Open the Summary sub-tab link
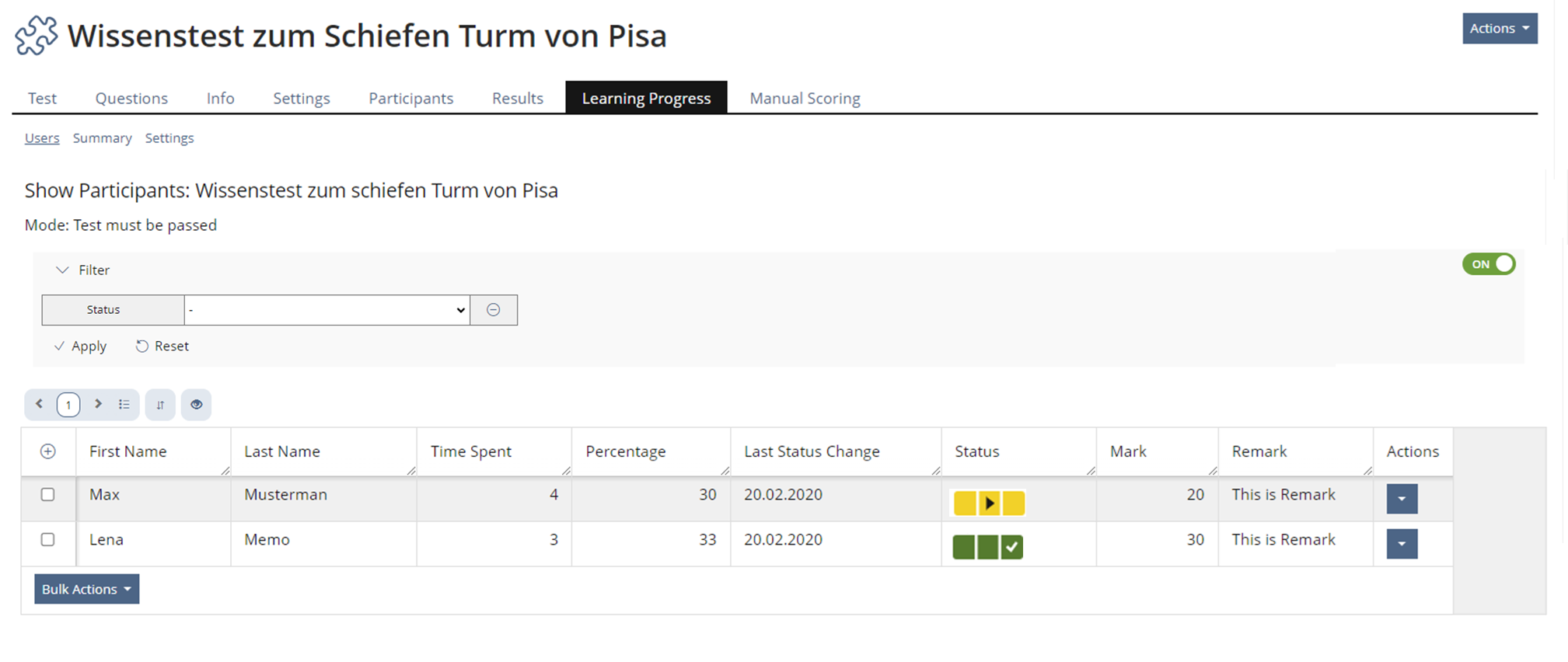1568x662 pixels. click(102, 138)
